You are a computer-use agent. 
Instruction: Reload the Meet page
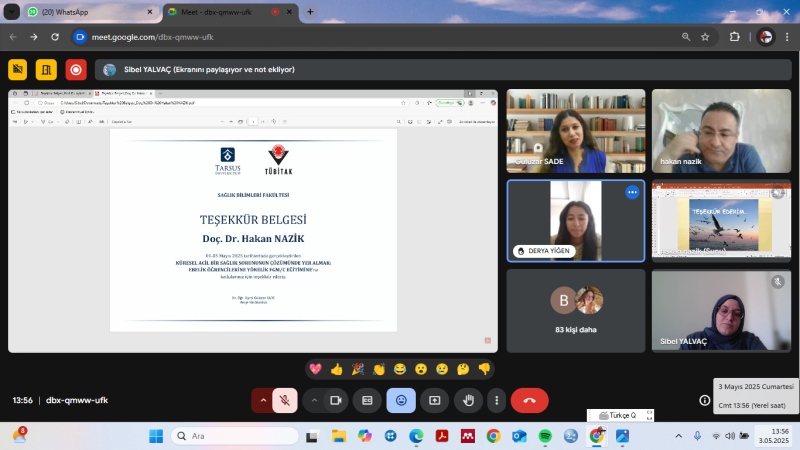[x=55, y=37]
